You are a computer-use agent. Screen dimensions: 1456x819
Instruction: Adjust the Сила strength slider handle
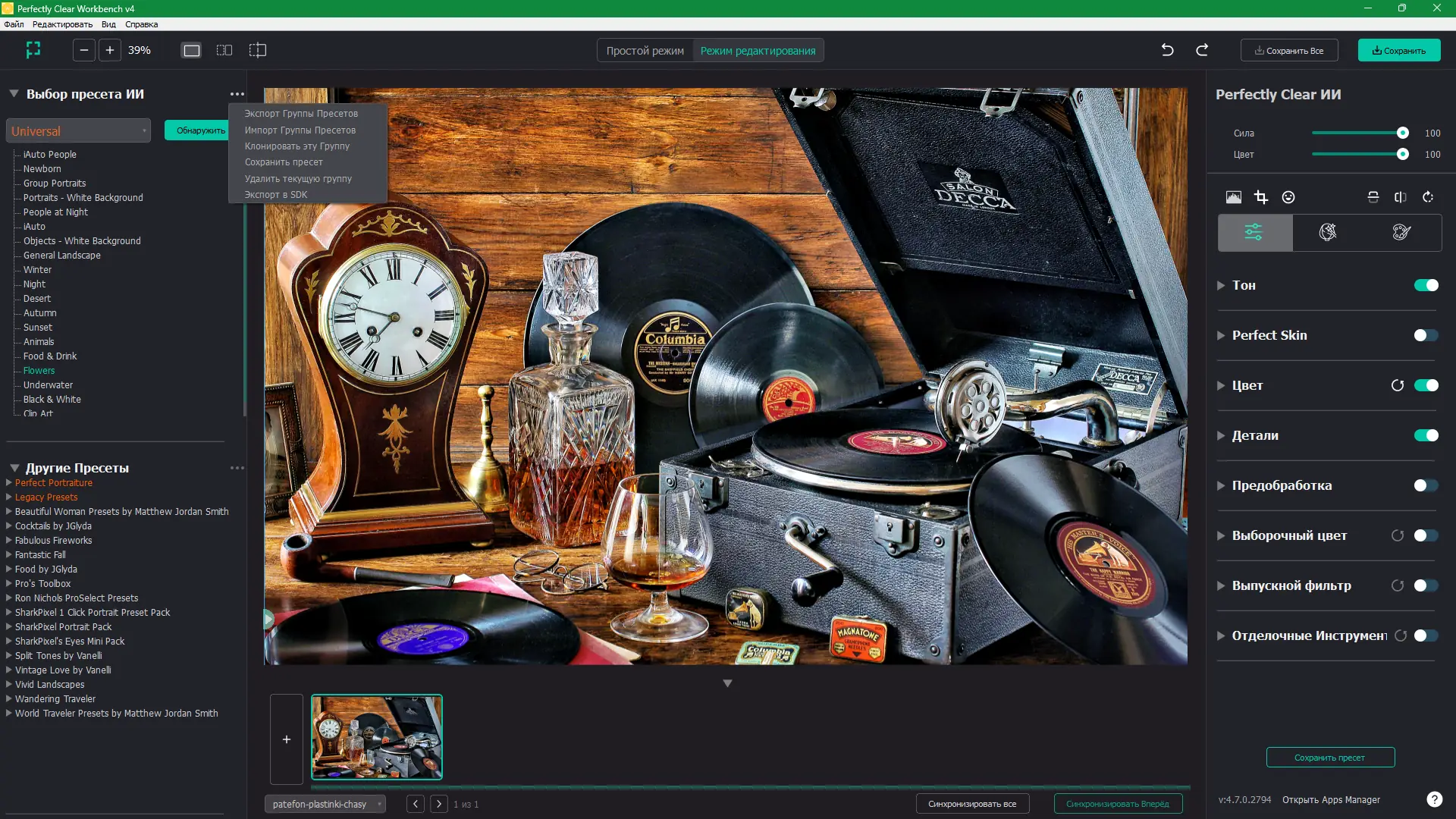pos(1402,133)
